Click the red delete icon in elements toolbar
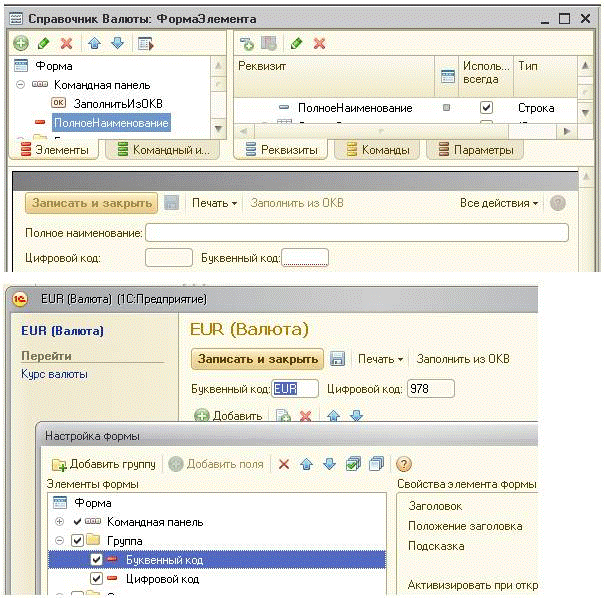The height and width of the screenshot is (598, 604). [x=67, y=43]
